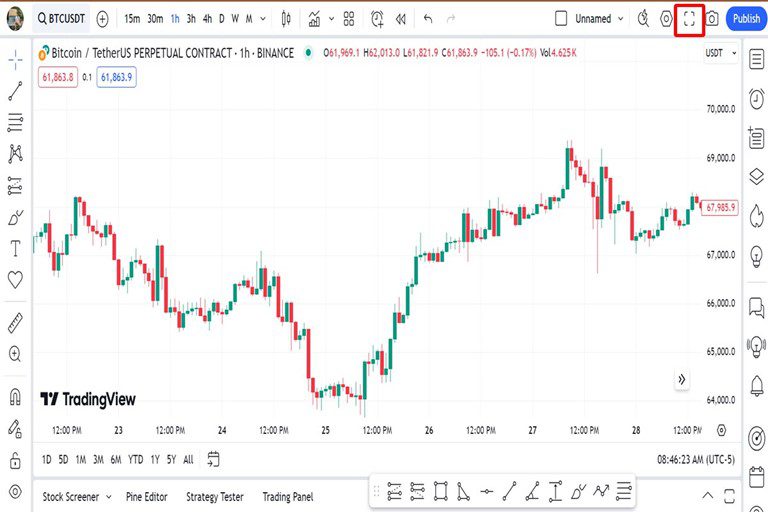Viewport: 768px width, 512px height.
Task: Expand the indicator favorites dropdown arrow
Action: click(331, 19)
